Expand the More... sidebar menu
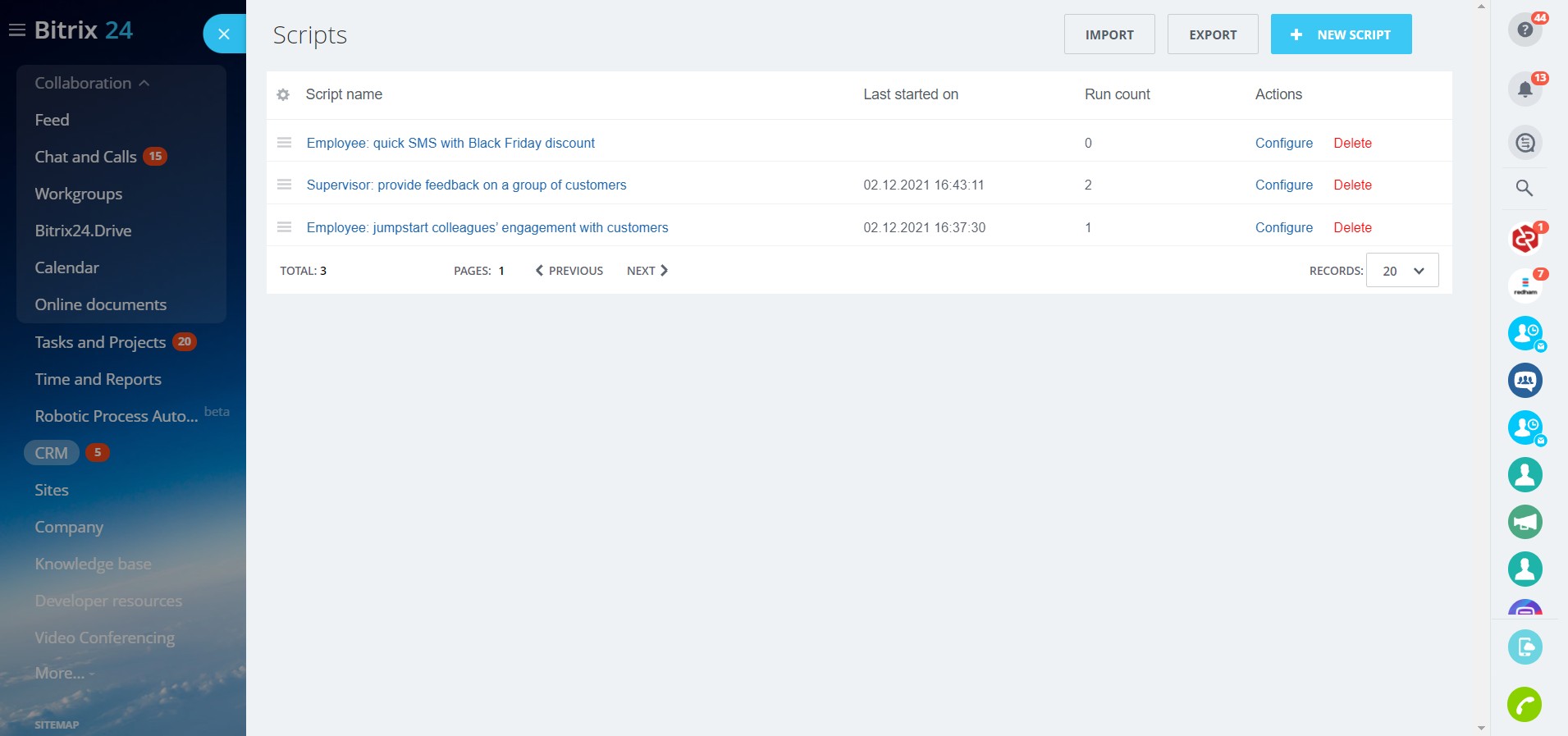 click(63, 674)
